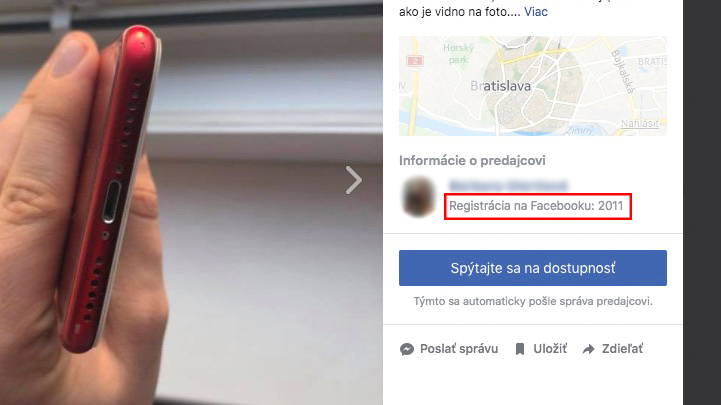Click the Horský park label on the map

pos(458,53)
